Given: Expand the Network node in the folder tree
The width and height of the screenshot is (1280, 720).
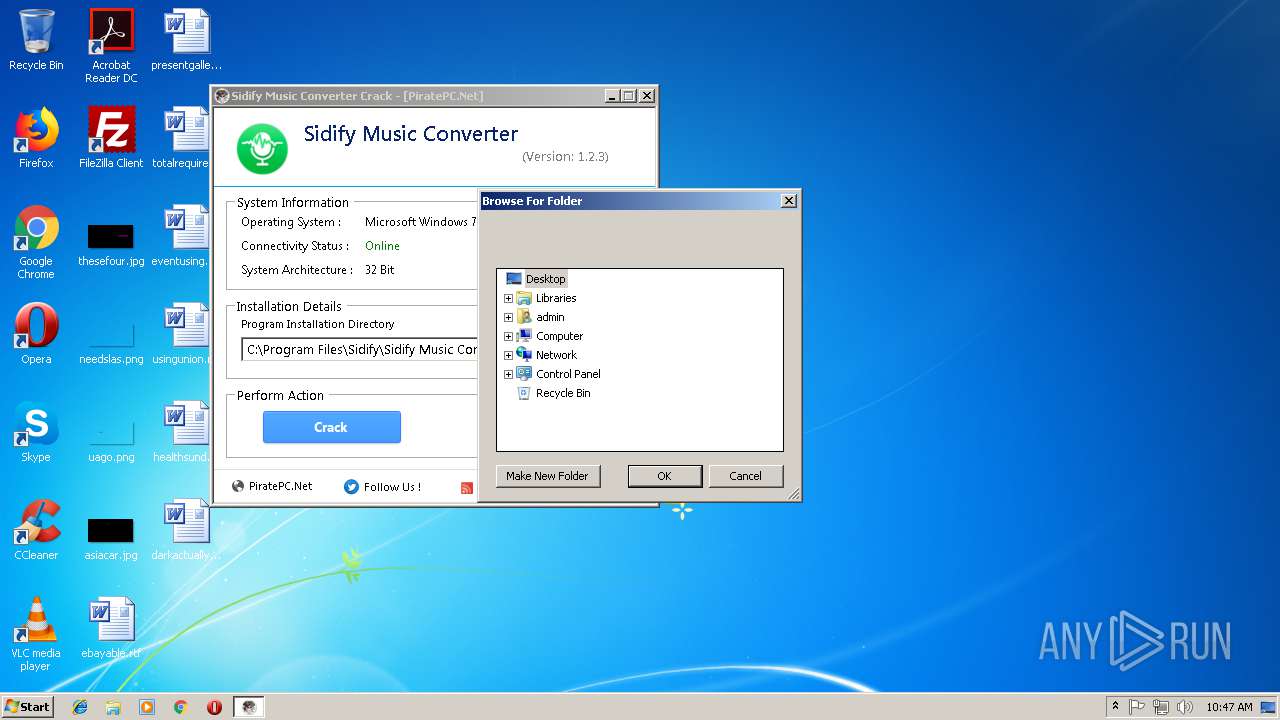Looking at the screenshot, I should point(508,355).
